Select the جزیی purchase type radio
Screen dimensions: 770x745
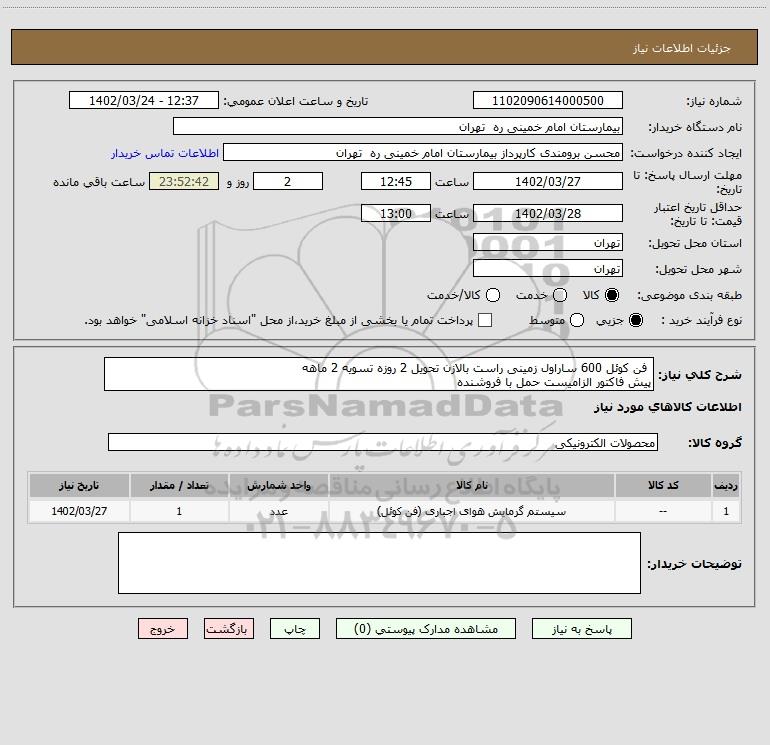636,320
